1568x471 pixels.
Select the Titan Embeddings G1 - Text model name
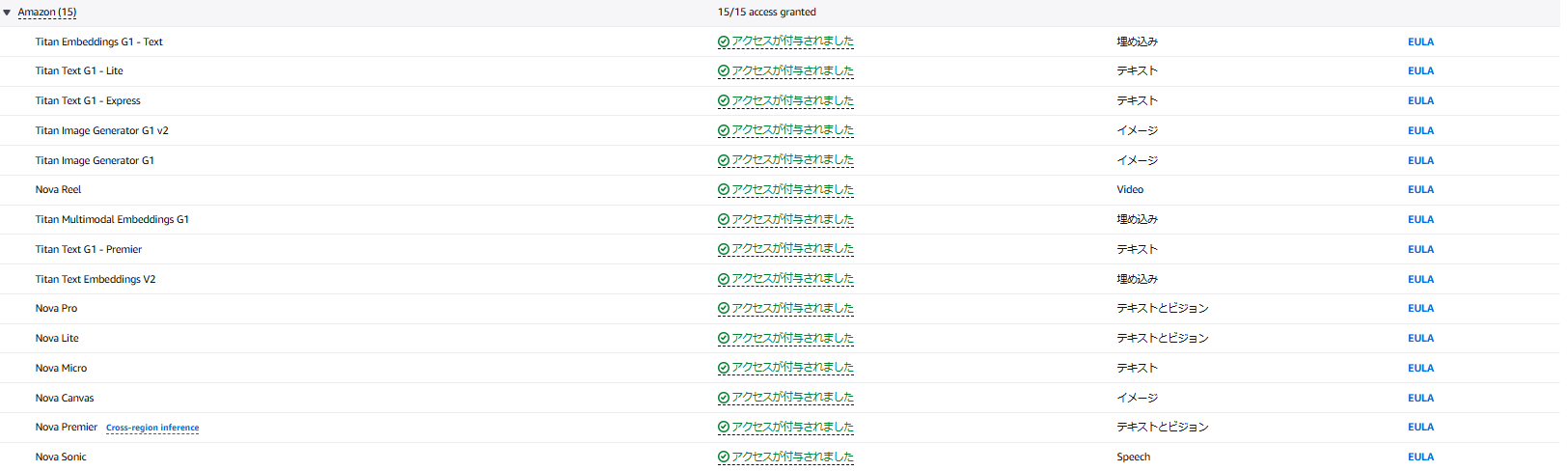point(99,42)
